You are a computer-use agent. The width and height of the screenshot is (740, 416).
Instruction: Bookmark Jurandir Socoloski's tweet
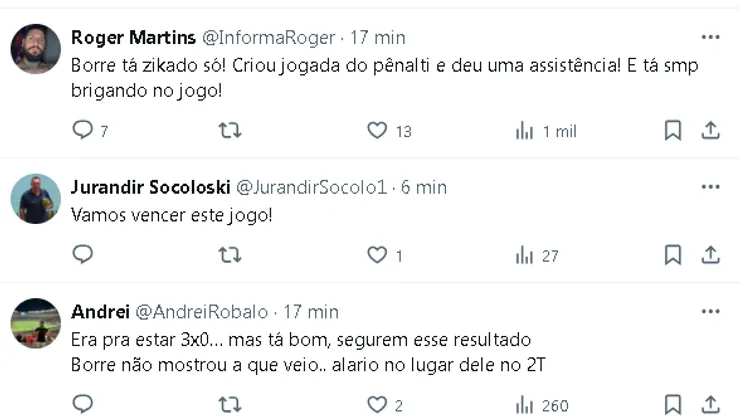tap(673, 255)
